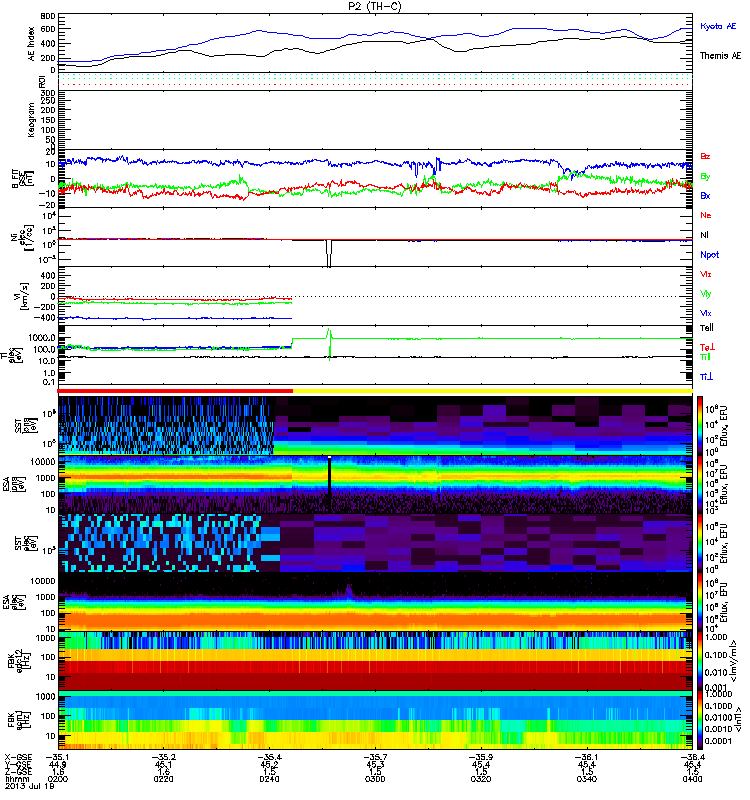This screenshot has height=800, width=750.
Task: Select the red "Te⊥" temperature legend label
Action: pos(707,347)
